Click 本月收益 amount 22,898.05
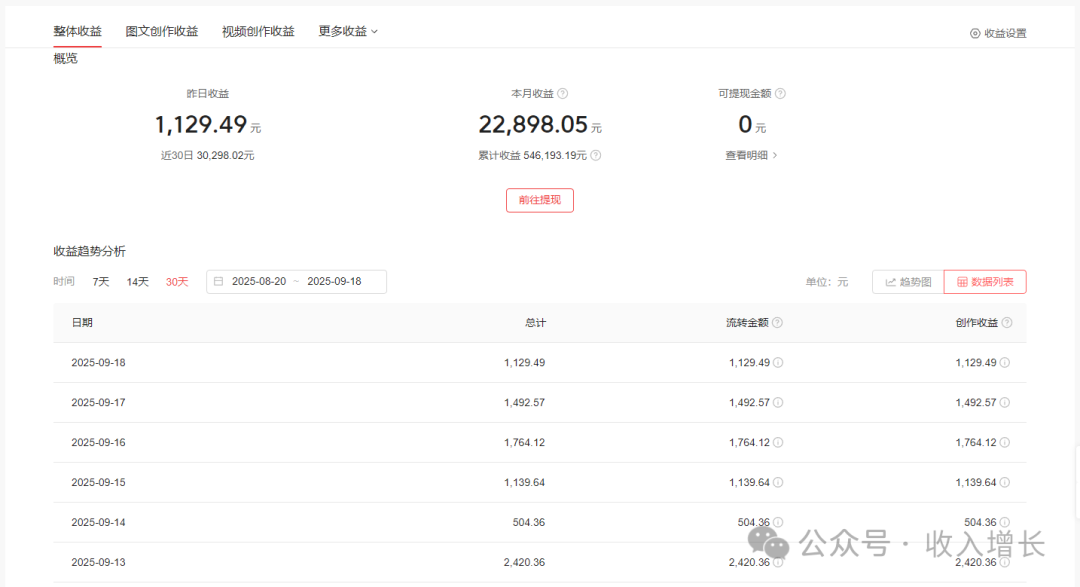This screenshot has width=1080, height=587. (533, 125)
